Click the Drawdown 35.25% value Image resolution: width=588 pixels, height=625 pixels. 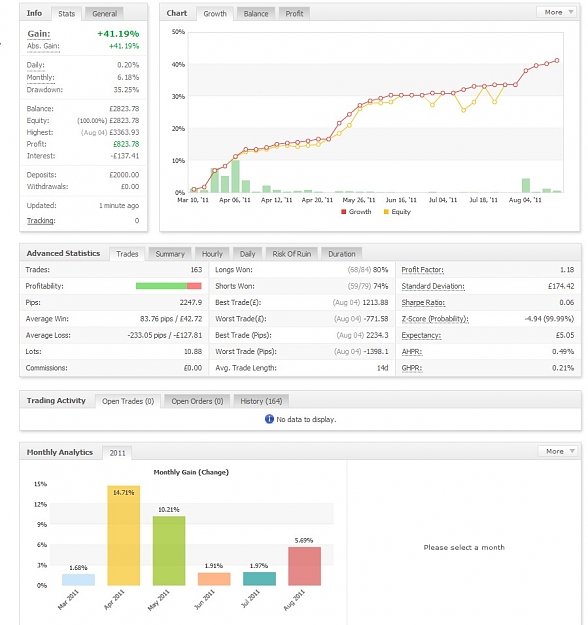(126, 90)
